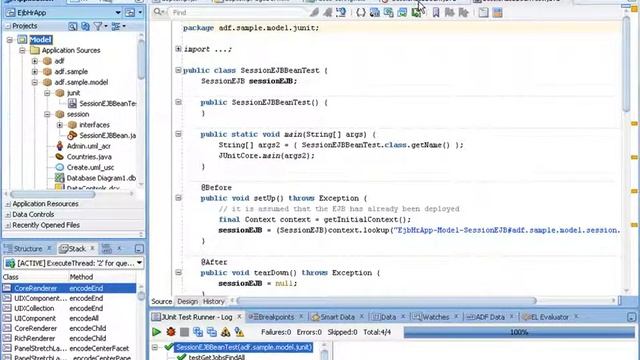Screen dimensions: 640x360
Task: Run the JUnit tests with green play icon
Action: pyautogui.click(x=156, y=332)
